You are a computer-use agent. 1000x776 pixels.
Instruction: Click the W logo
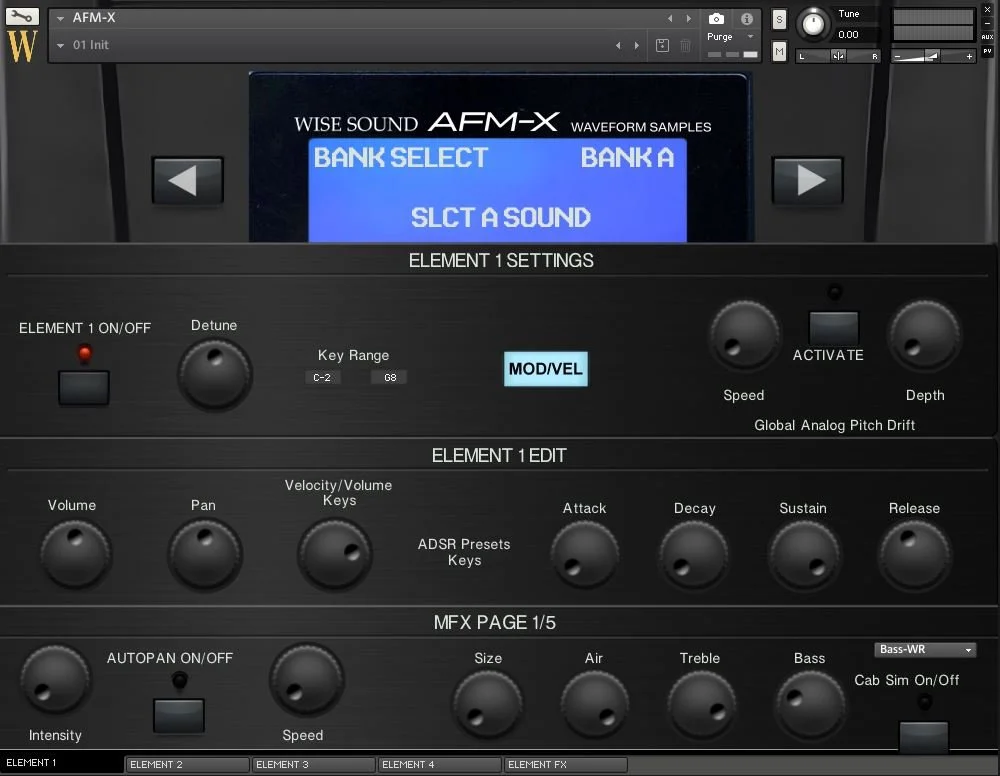[22, 45]
